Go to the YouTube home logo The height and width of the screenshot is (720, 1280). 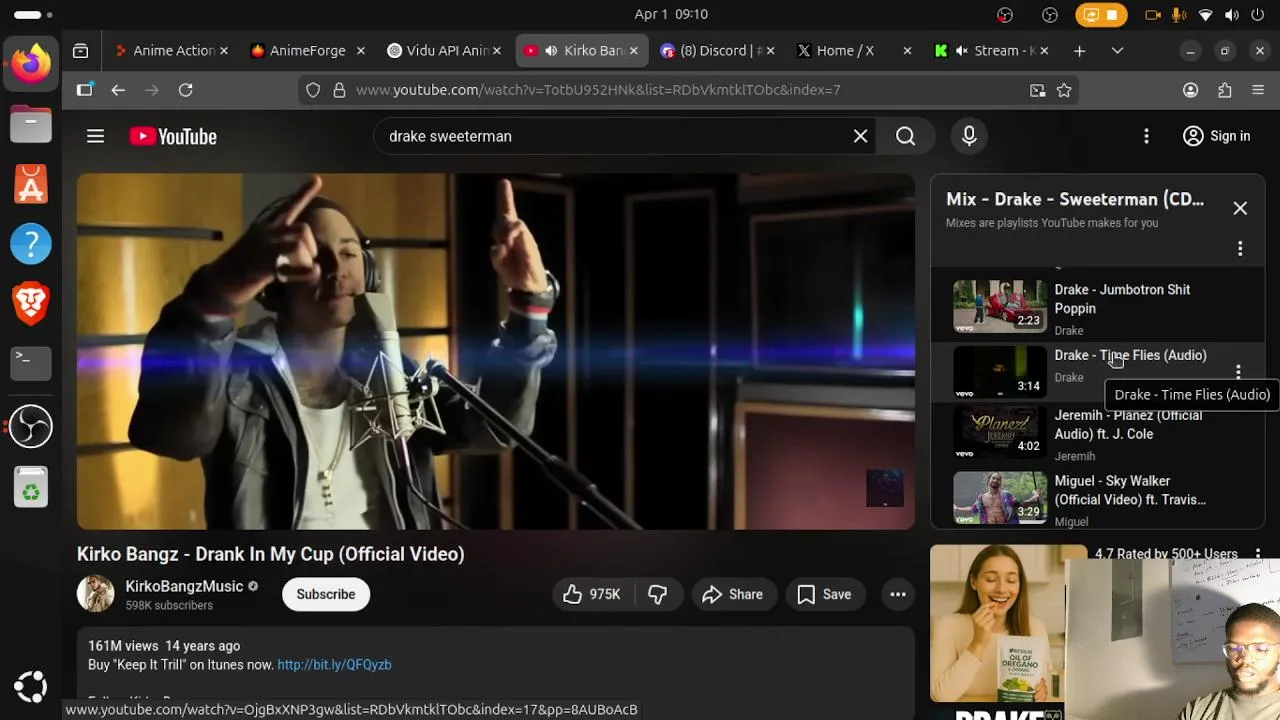[x=173, y=136]
